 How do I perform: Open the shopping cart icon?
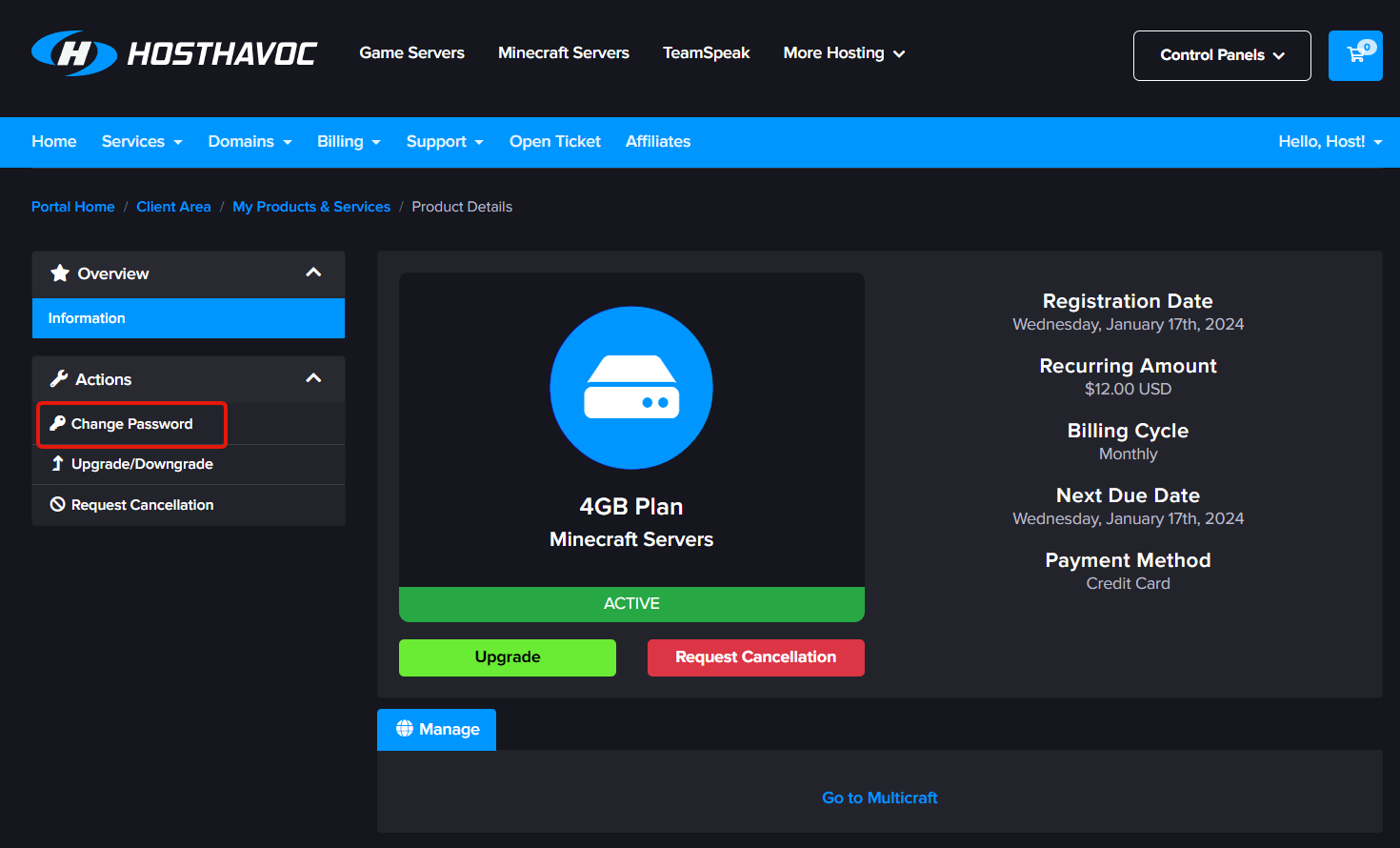point(1355,55)
